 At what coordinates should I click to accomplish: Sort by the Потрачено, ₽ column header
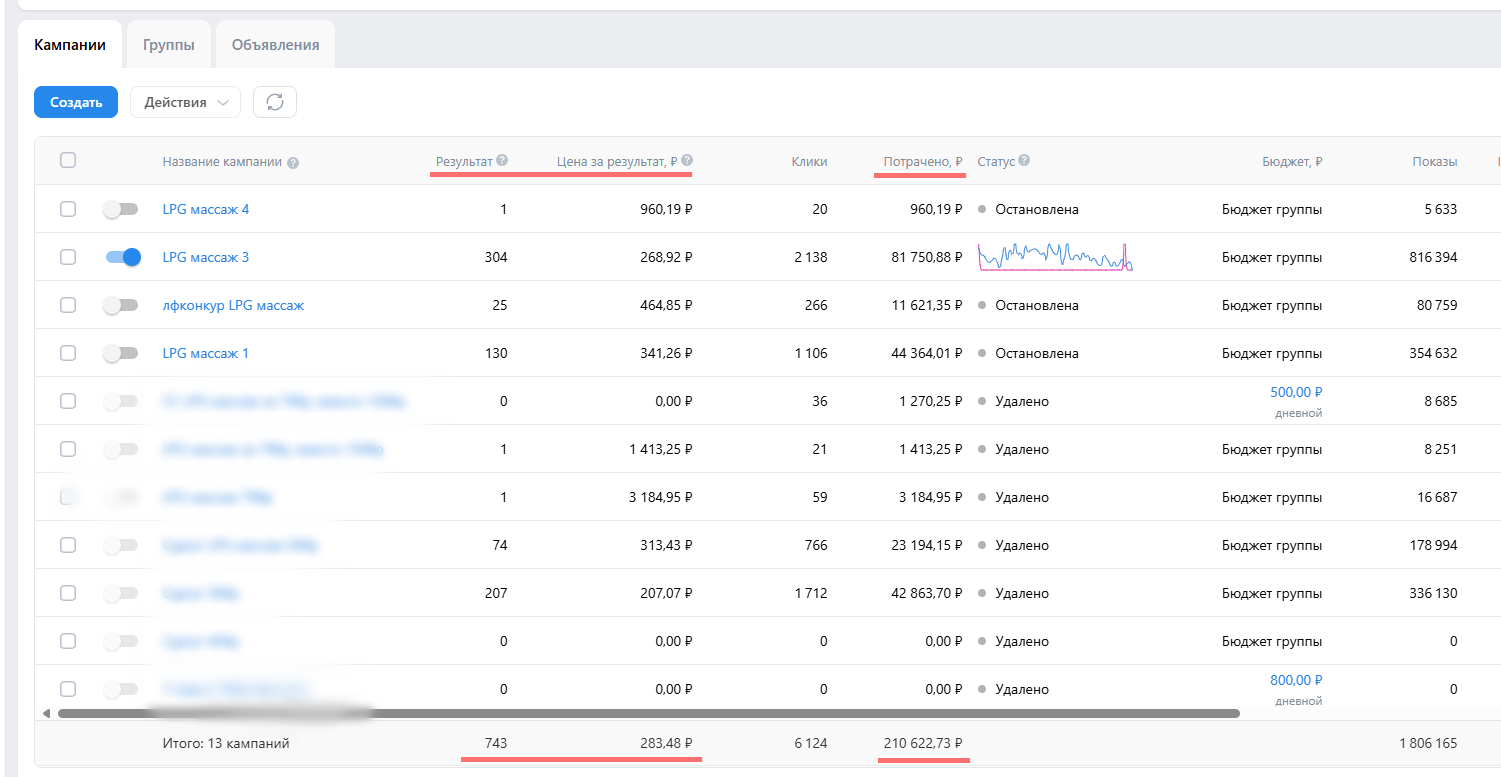click(x=923, y=161)
